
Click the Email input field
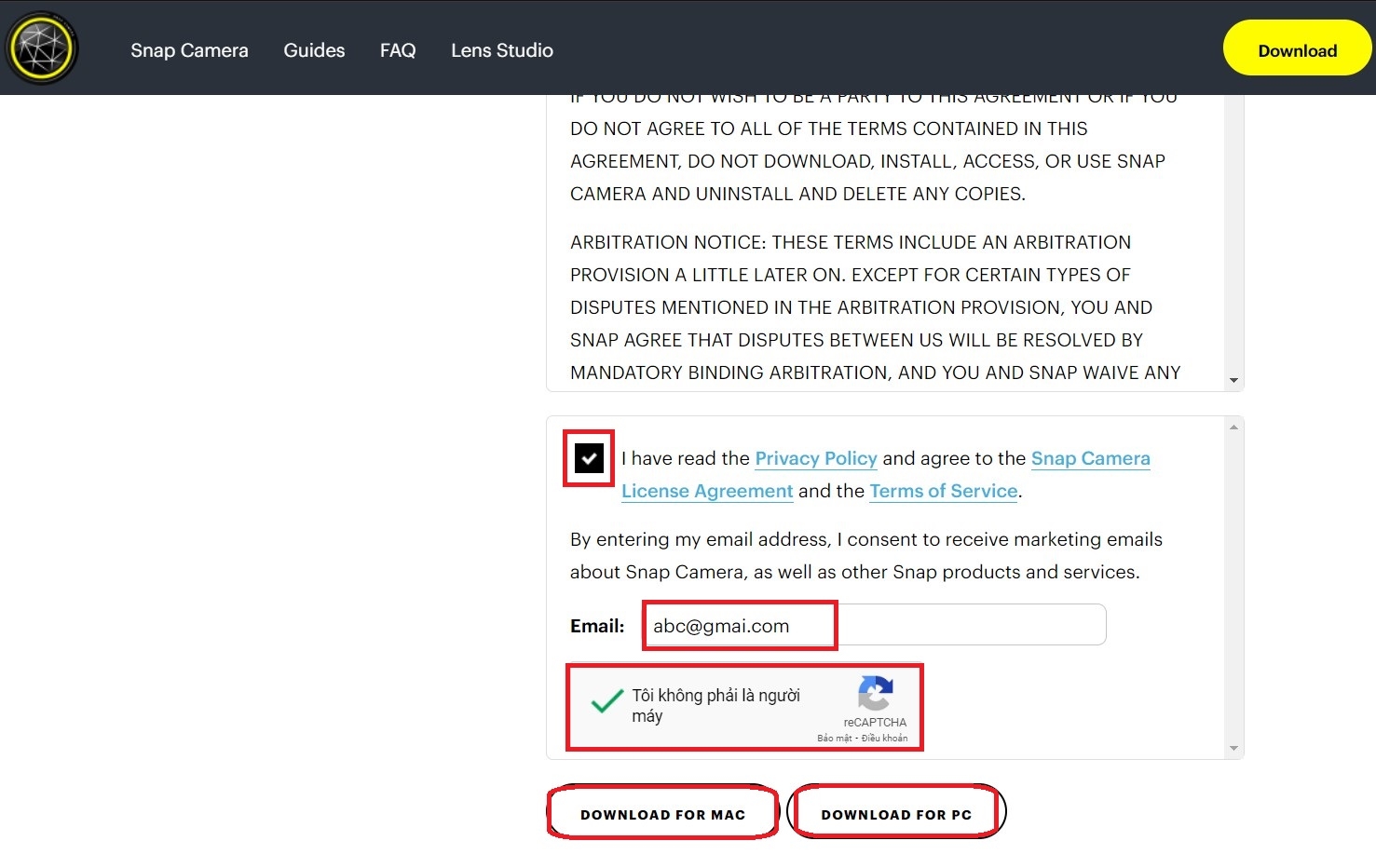pos(874,625)
